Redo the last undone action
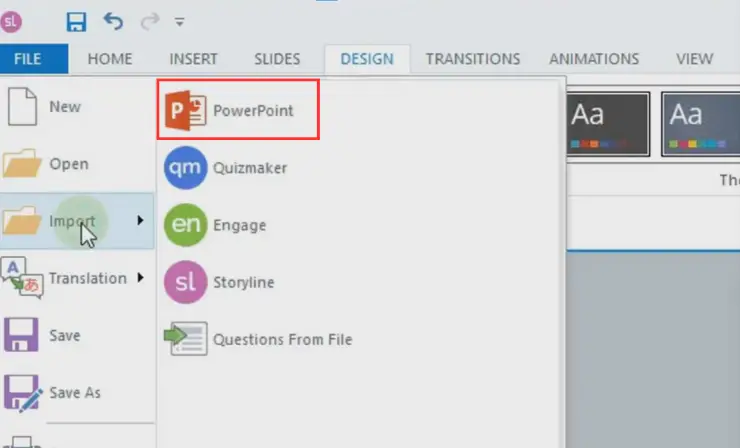This screenshot has width=740, height=448. coord(150,22)
